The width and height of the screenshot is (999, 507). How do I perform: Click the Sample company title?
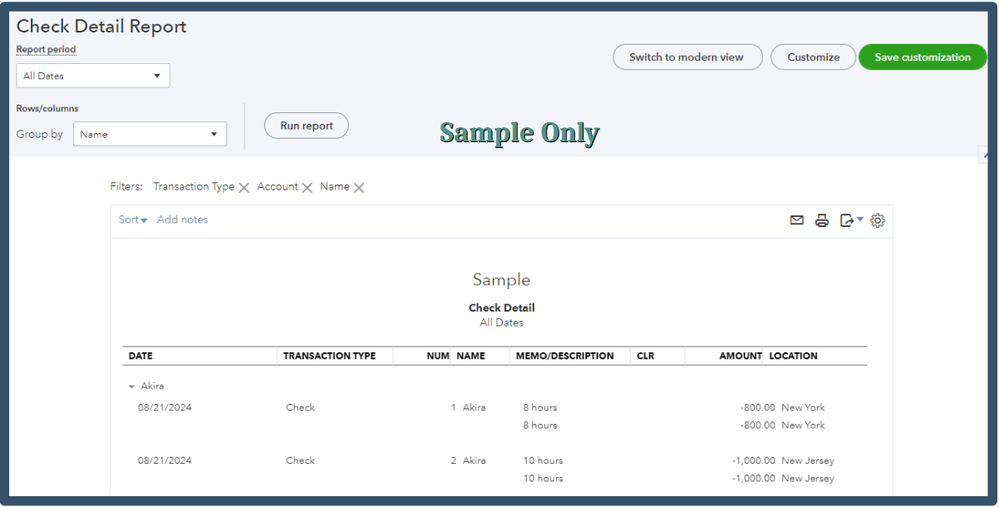[501, 280]
